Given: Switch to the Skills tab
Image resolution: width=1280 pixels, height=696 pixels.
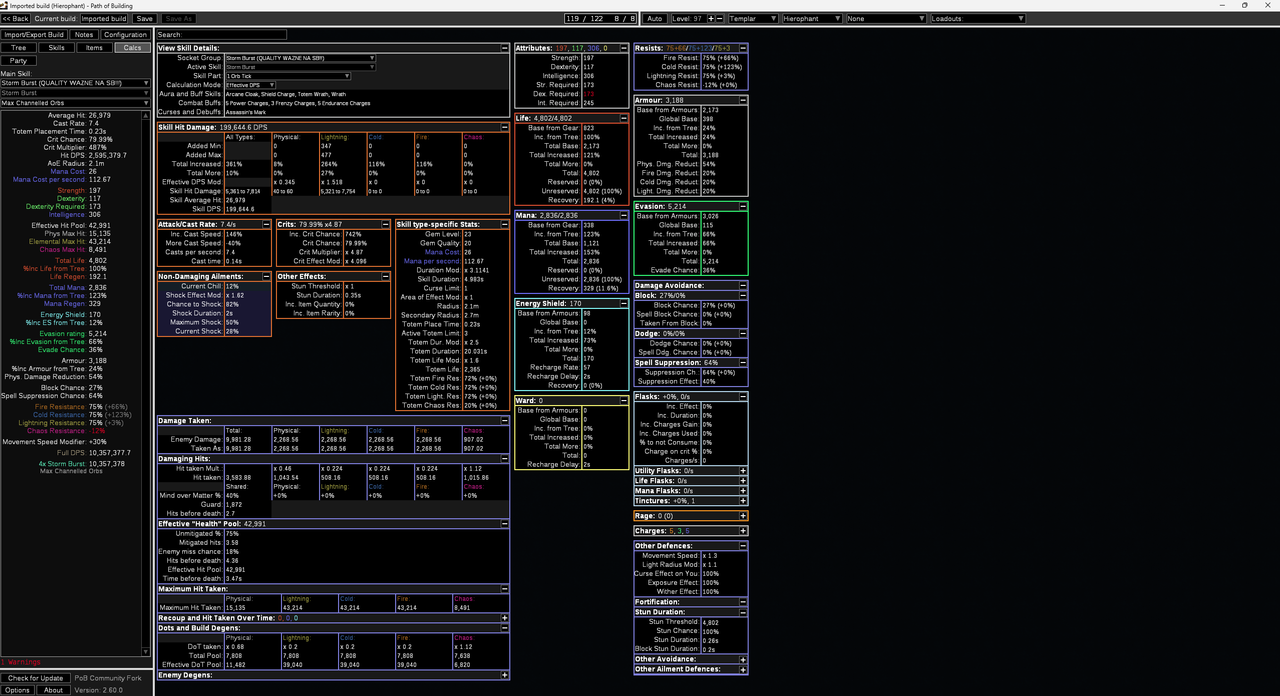Looking at the screenshot, I should 56,48.
